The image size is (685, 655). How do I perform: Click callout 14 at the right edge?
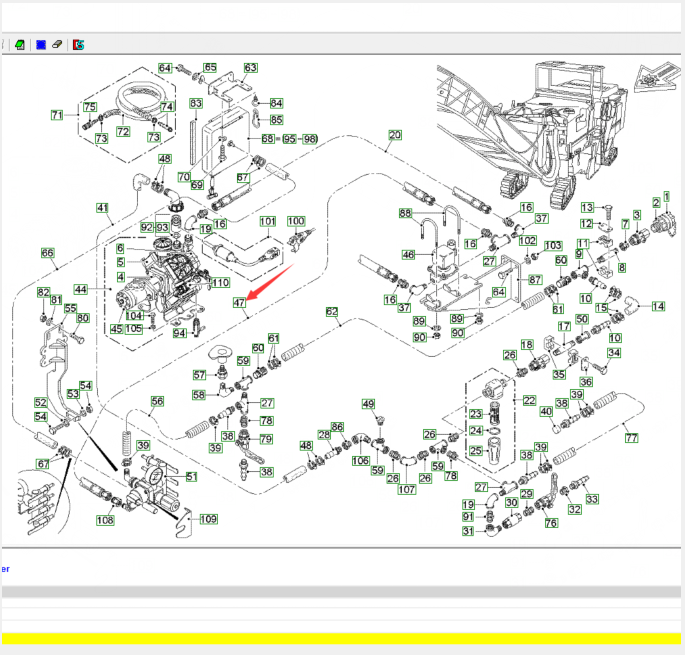(x=657, y=306)
